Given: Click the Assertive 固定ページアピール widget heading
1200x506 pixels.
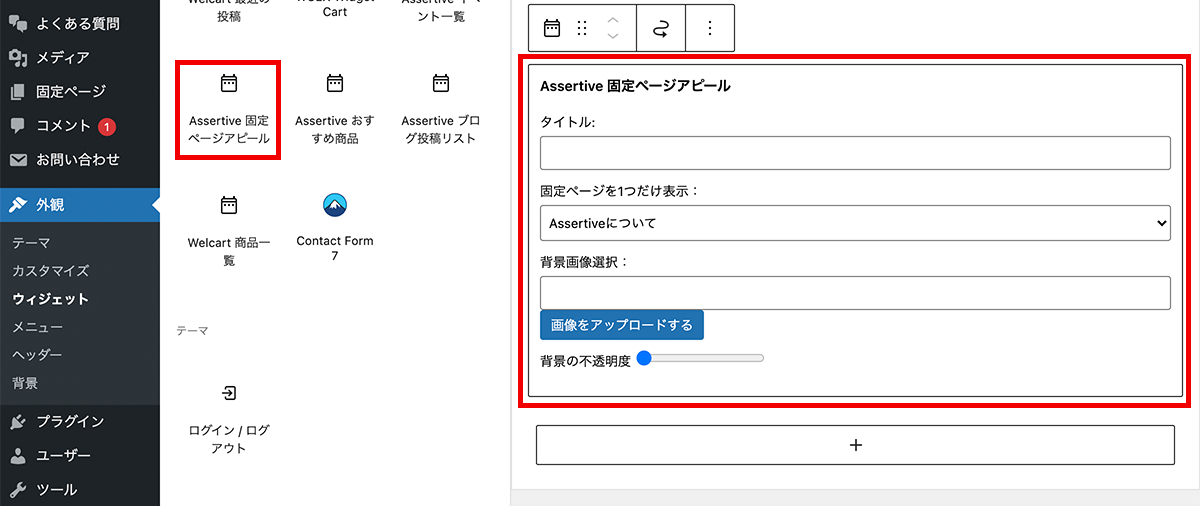Looking at the screenshot, I should (635, 86).
